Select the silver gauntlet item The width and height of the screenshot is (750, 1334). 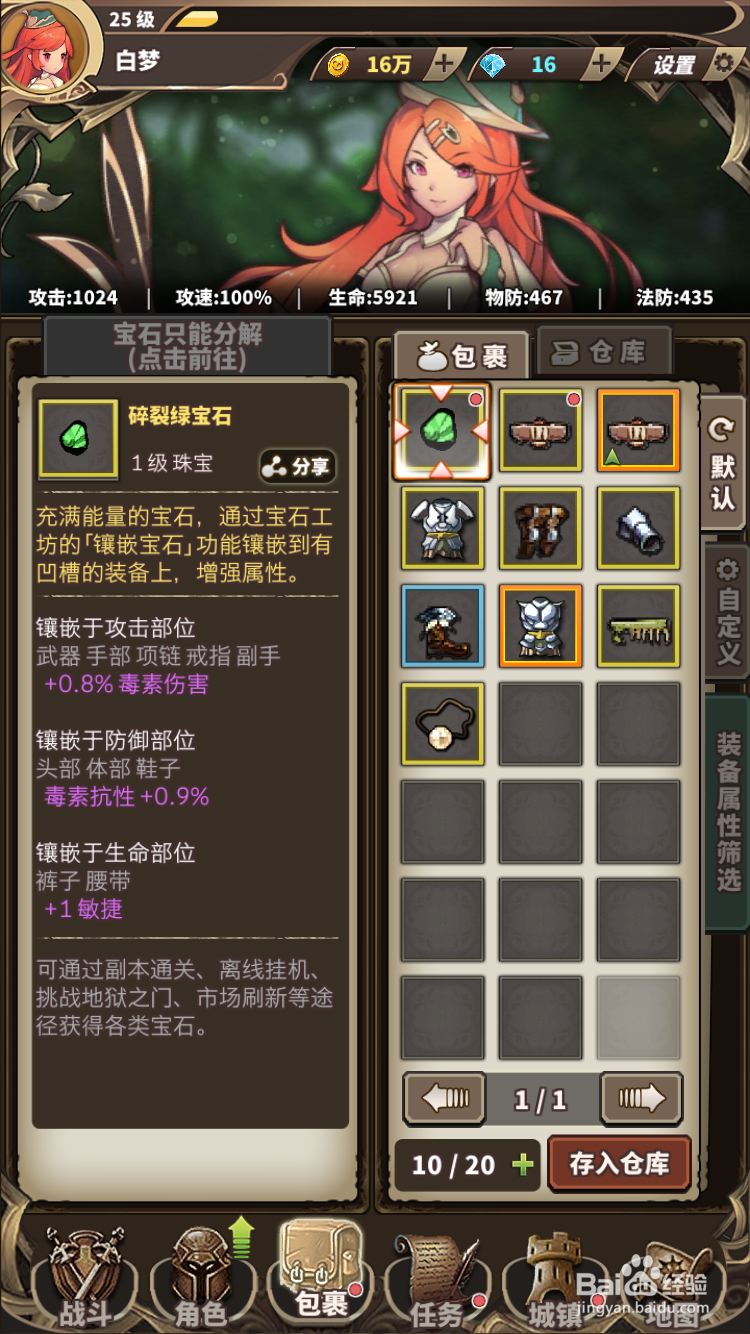pos(638,528)
